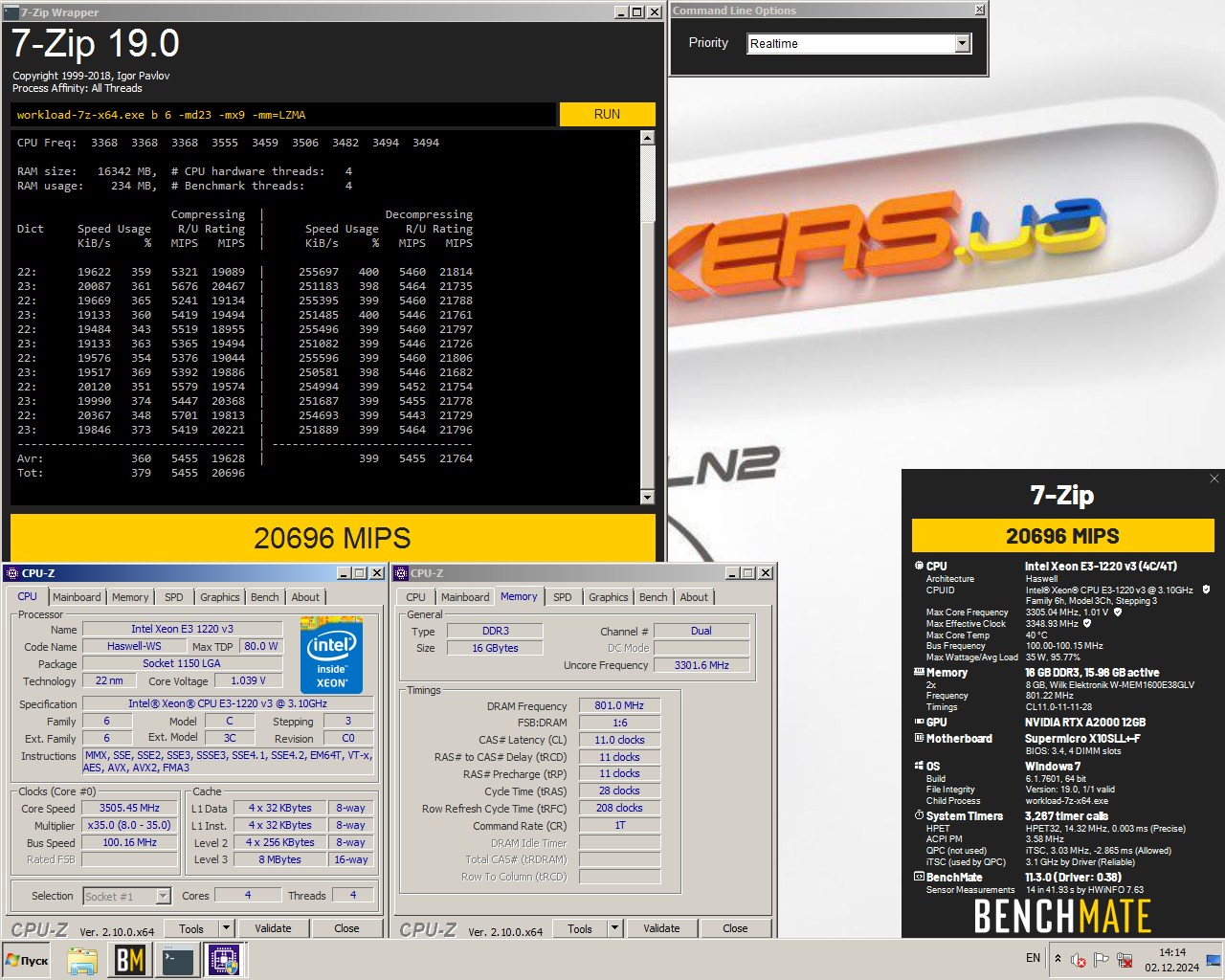Screen dimensions: 1225x980
Task: Open Memory tab in CPU-Z Processor window
Action: [130, 597]
